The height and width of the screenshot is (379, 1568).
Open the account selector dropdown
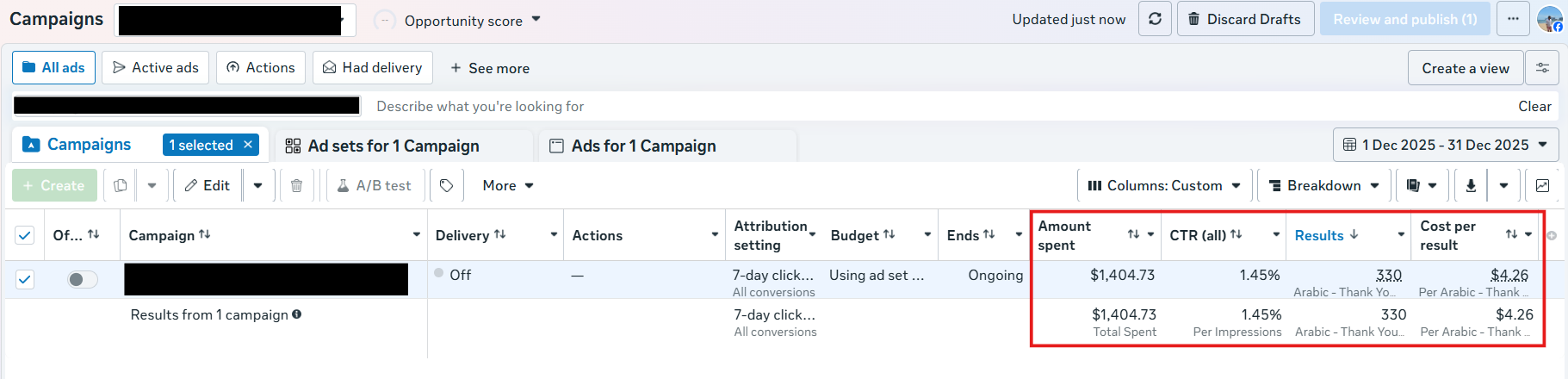tap(235, 20)
